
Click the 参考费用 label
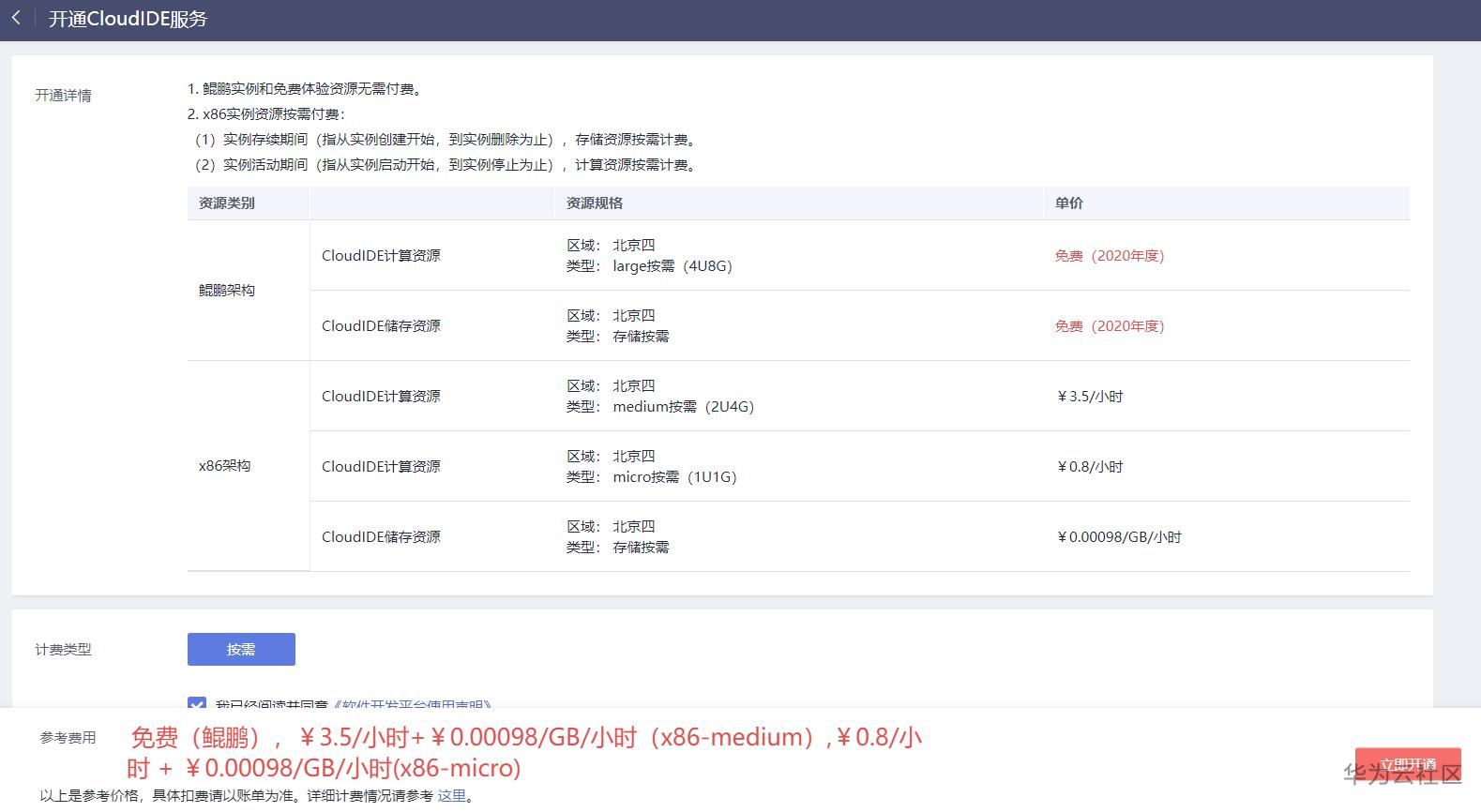click(68, 737)
